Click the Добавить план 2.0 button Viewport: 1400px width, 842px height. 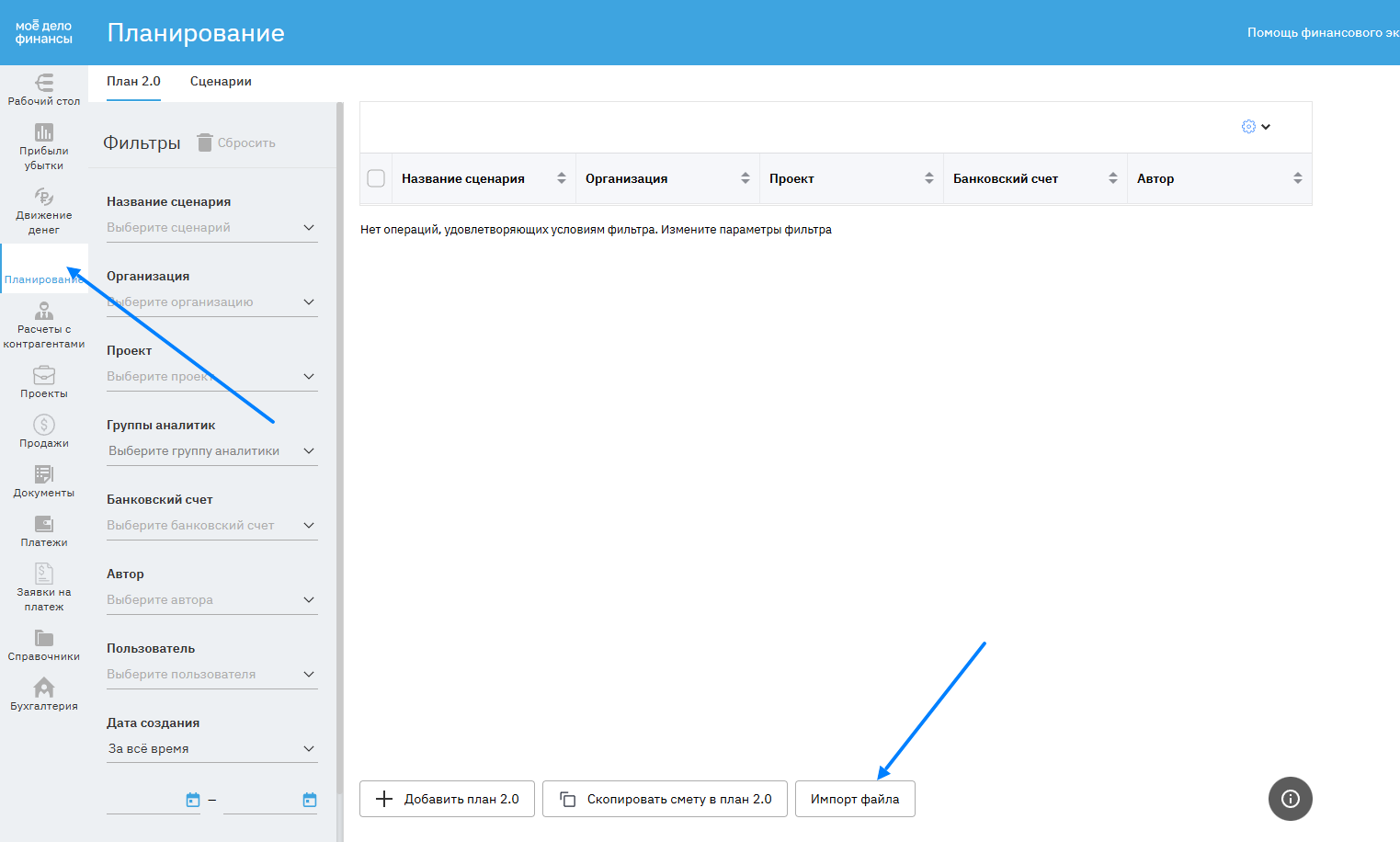coord(448,799)
